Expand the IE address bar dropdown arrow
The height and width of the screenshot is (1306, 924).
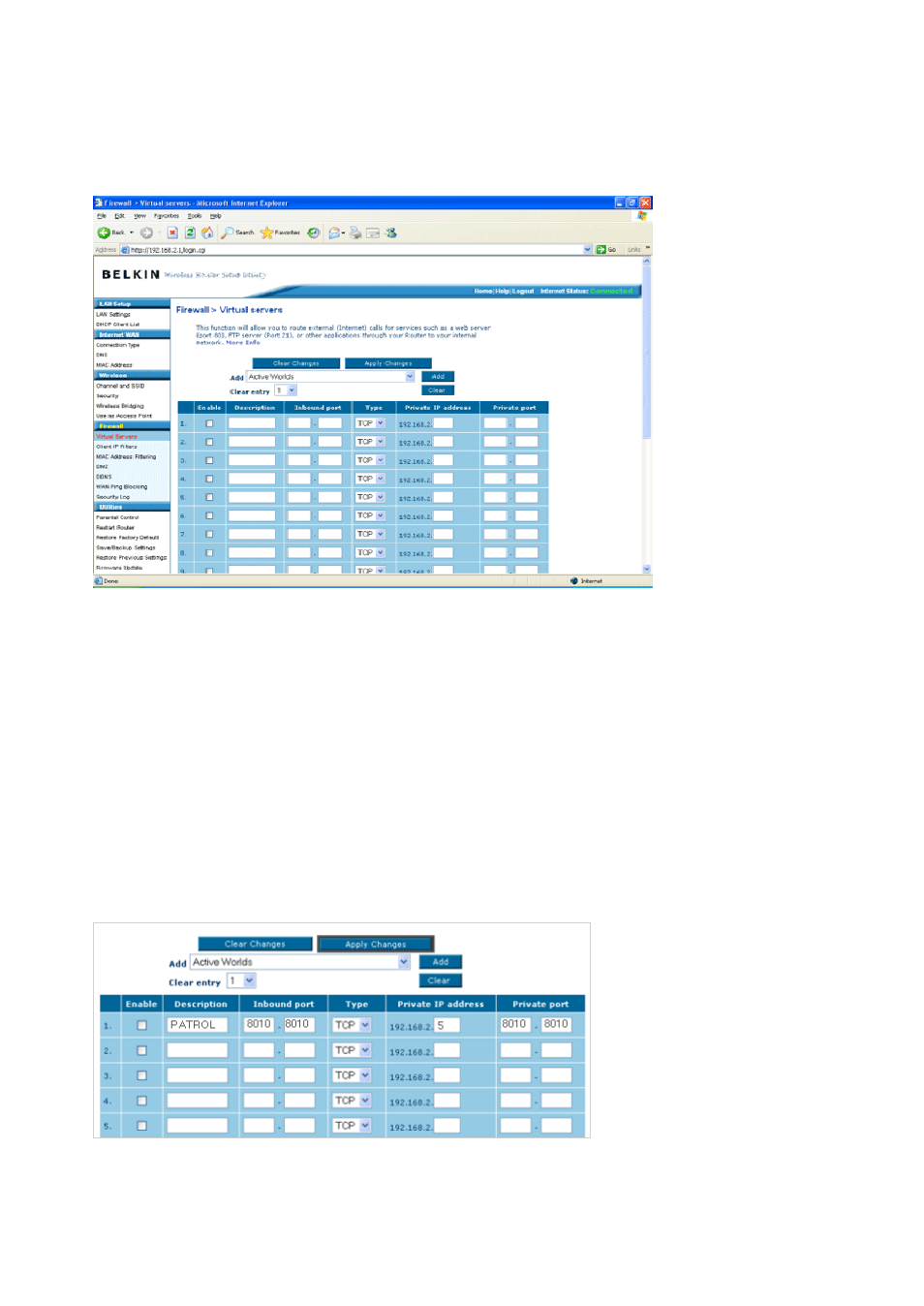pyautogui.click(x=587, y=250)
